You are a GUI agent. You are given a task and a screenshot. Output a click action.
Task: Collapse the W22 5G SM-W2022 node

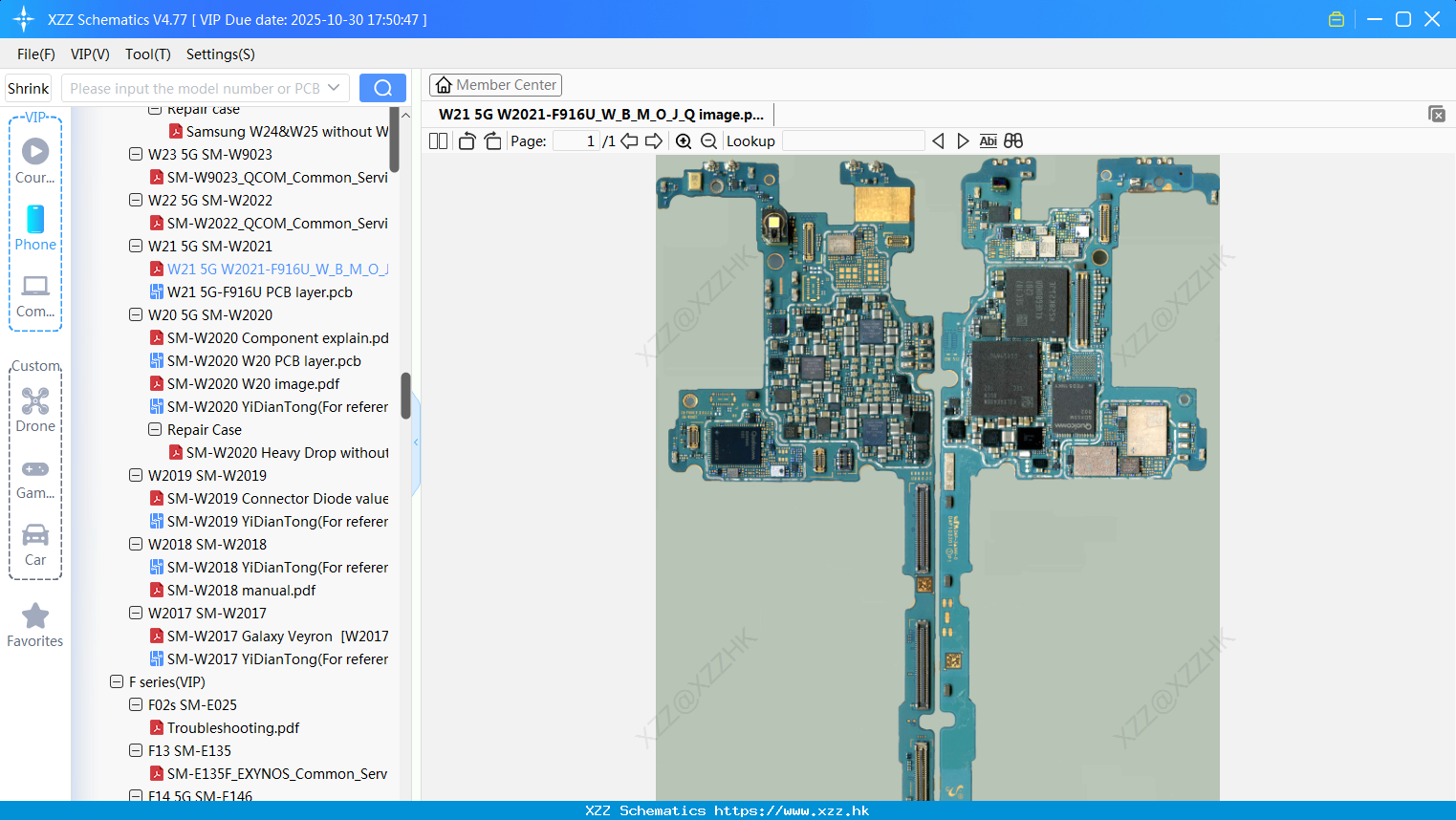point(136,200)
